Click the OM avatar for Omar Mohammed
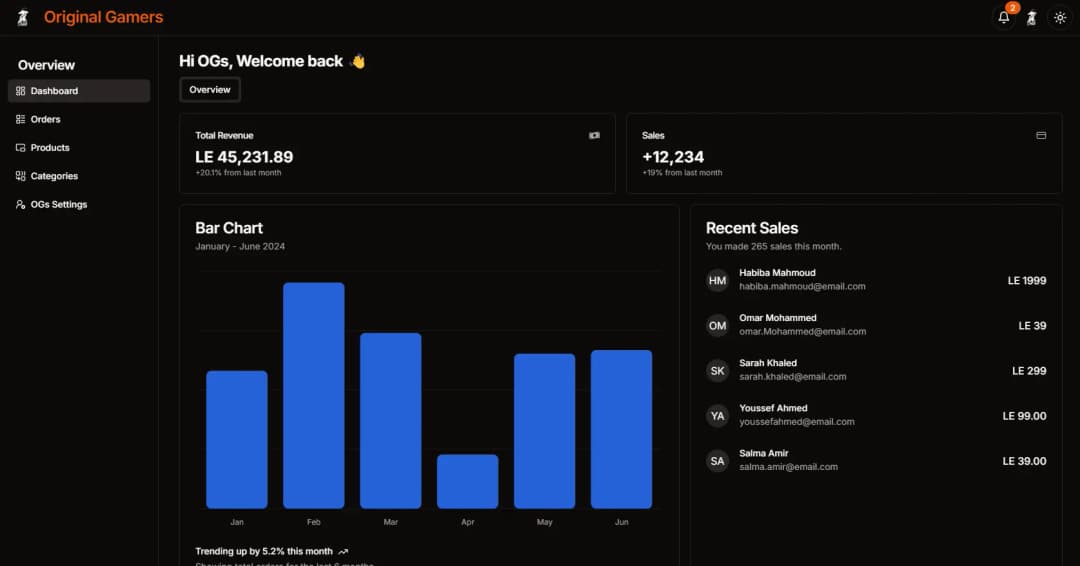 coord(717,326)
